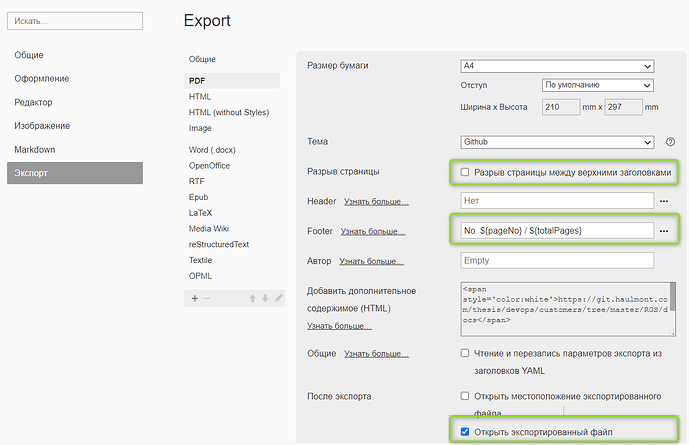Screen dimensions: 689x445
Task: Open the ellipsis options for Footer field
Action: 663,231
